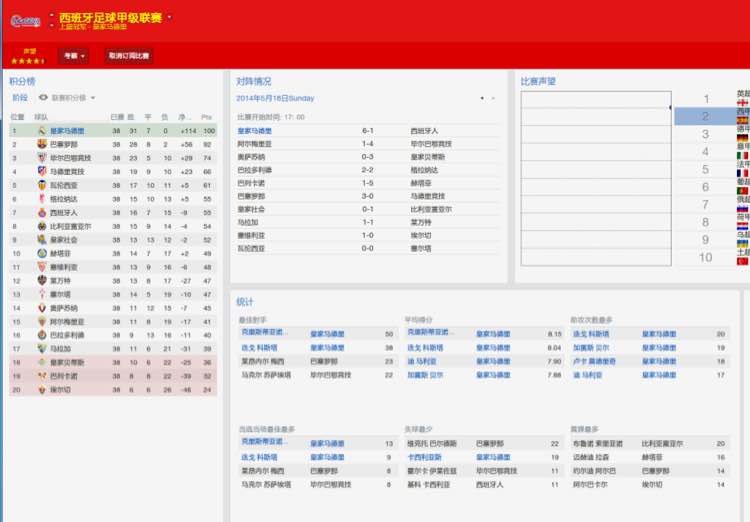Open 积分榜 panel heading
The image size is (750, 522).
(x=22, y=81)
